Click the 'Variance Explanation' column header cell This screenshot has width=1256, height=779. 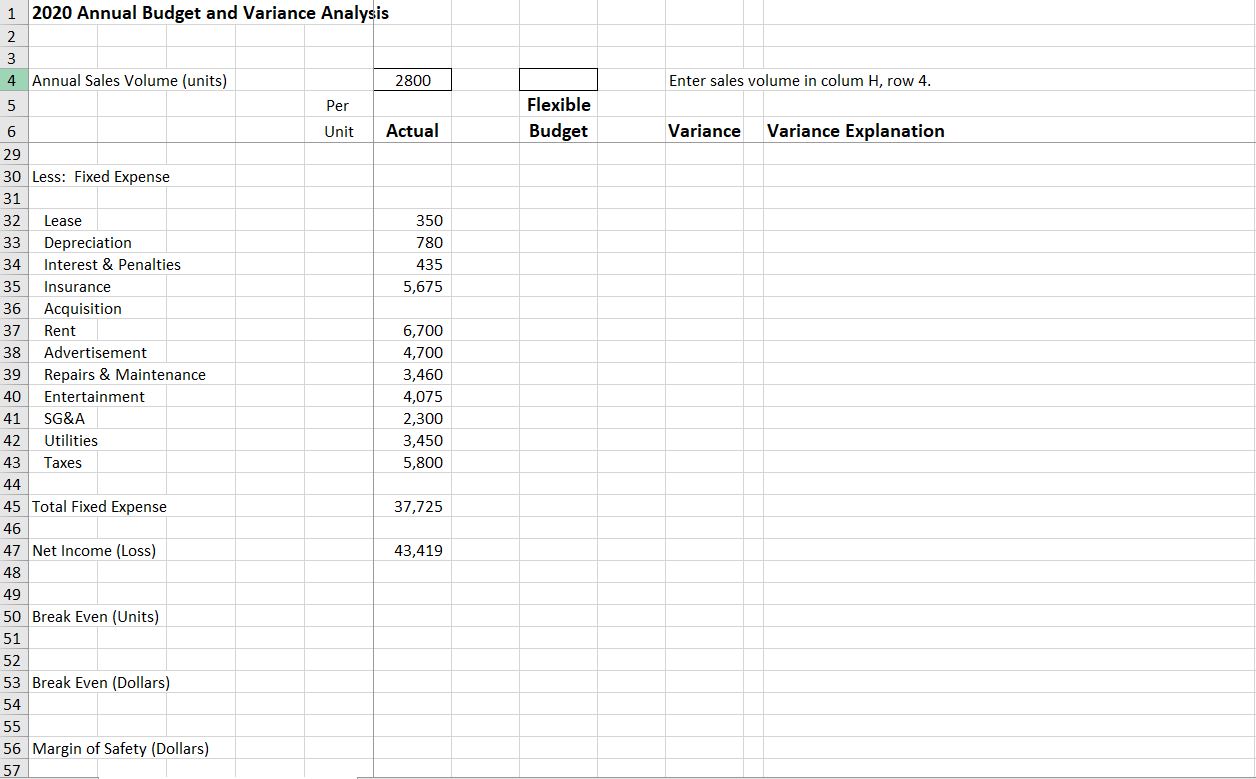(x=853, y=130)
